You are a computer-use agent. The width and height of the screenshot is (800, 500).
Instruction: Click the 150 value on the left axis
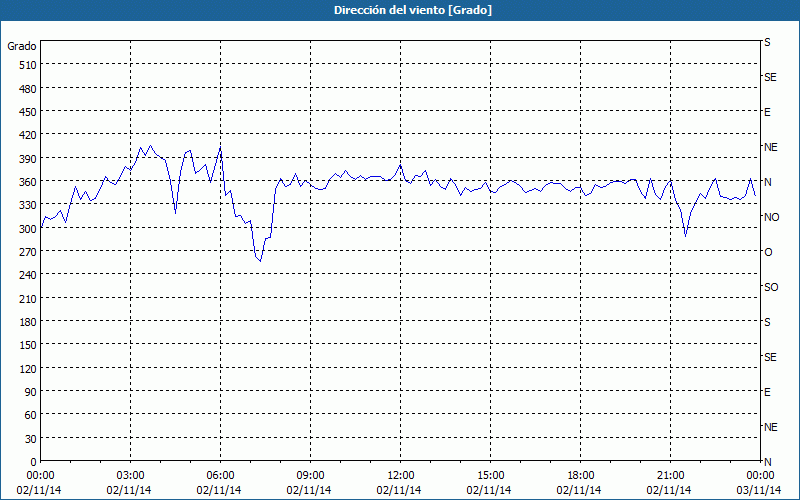[28, 345]
